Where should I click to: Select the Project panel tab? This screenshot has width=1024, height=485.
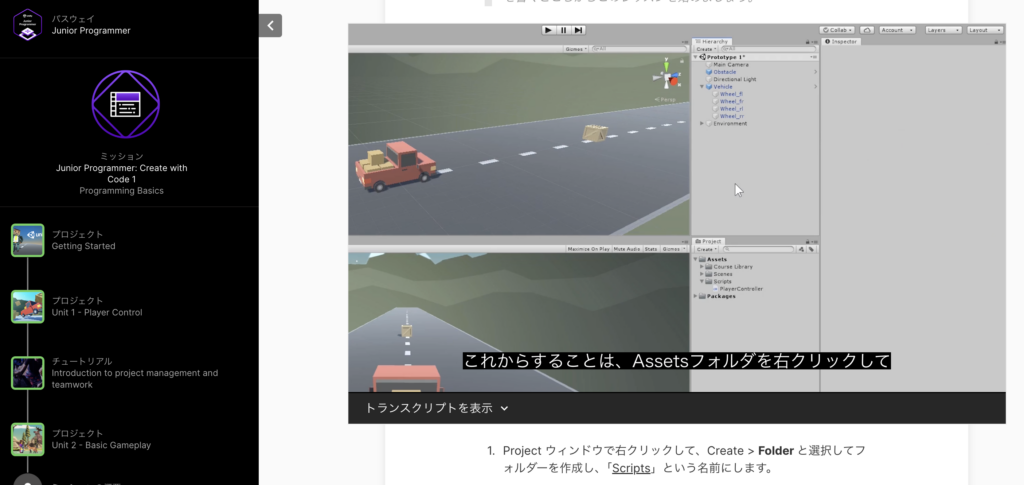pyautogui.click(x=711, y=241)
